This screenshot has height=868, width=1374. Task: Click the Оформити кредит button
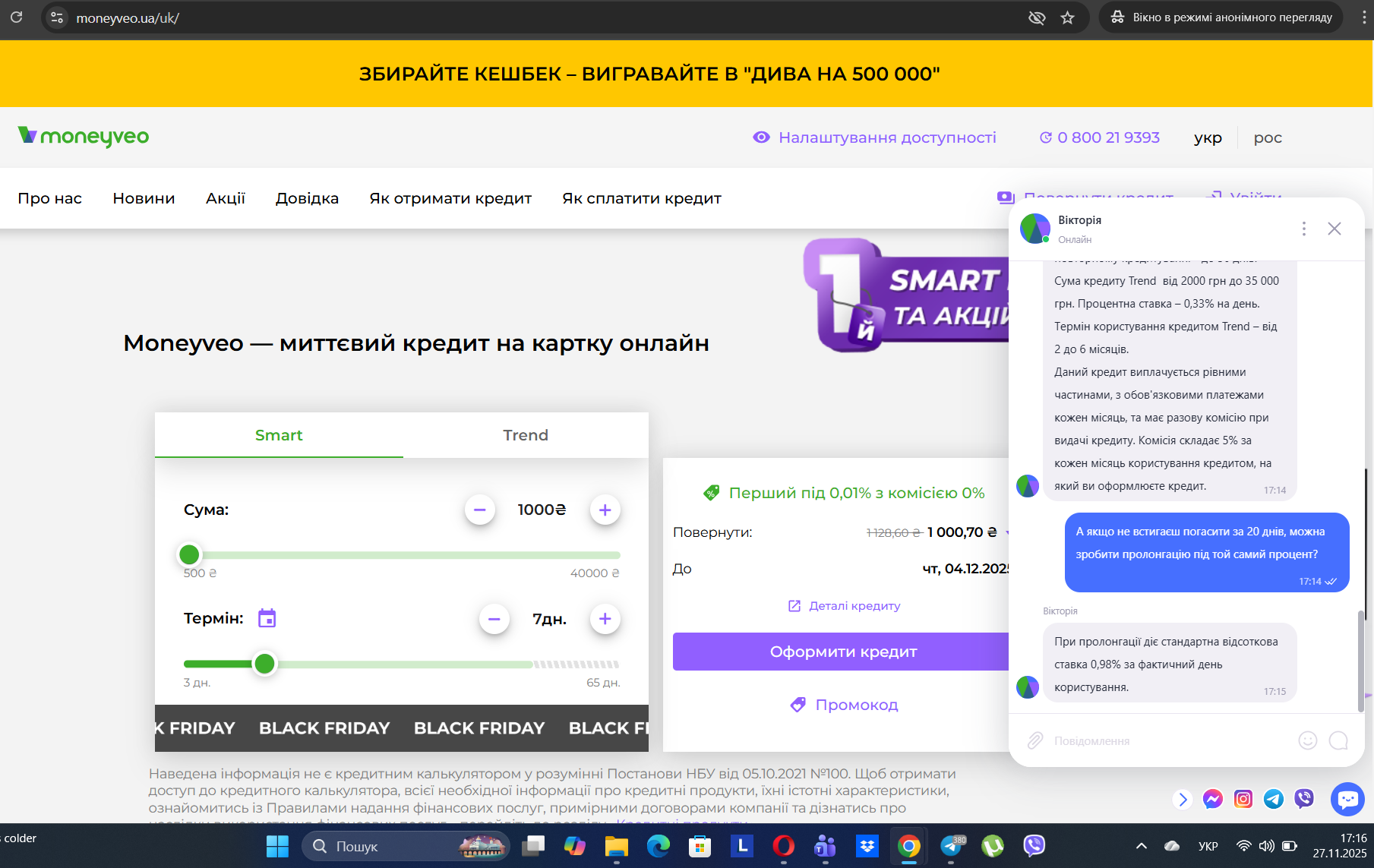(842, 652)
